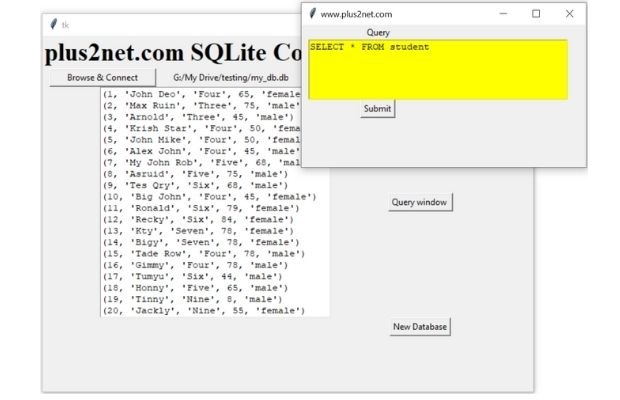Click the Query label above text box
The width and height of the screenshot is (620, 400).
tap(378, 32)
